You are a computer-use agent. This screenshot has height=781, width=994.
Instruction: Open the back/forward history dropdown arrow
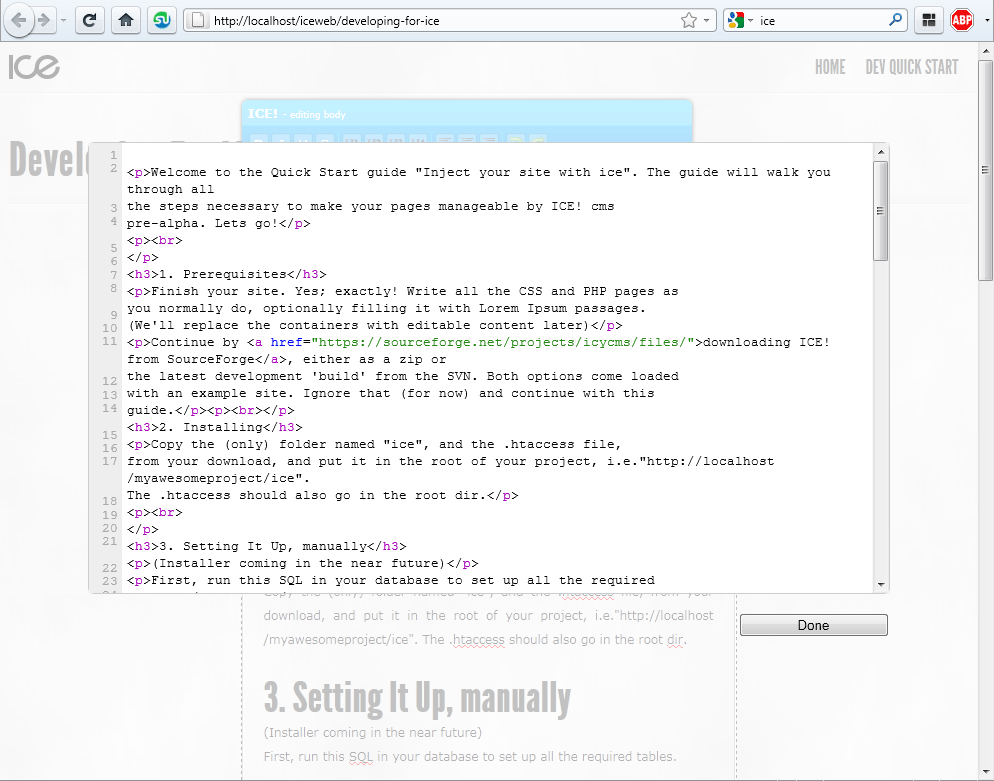(64, 20)
